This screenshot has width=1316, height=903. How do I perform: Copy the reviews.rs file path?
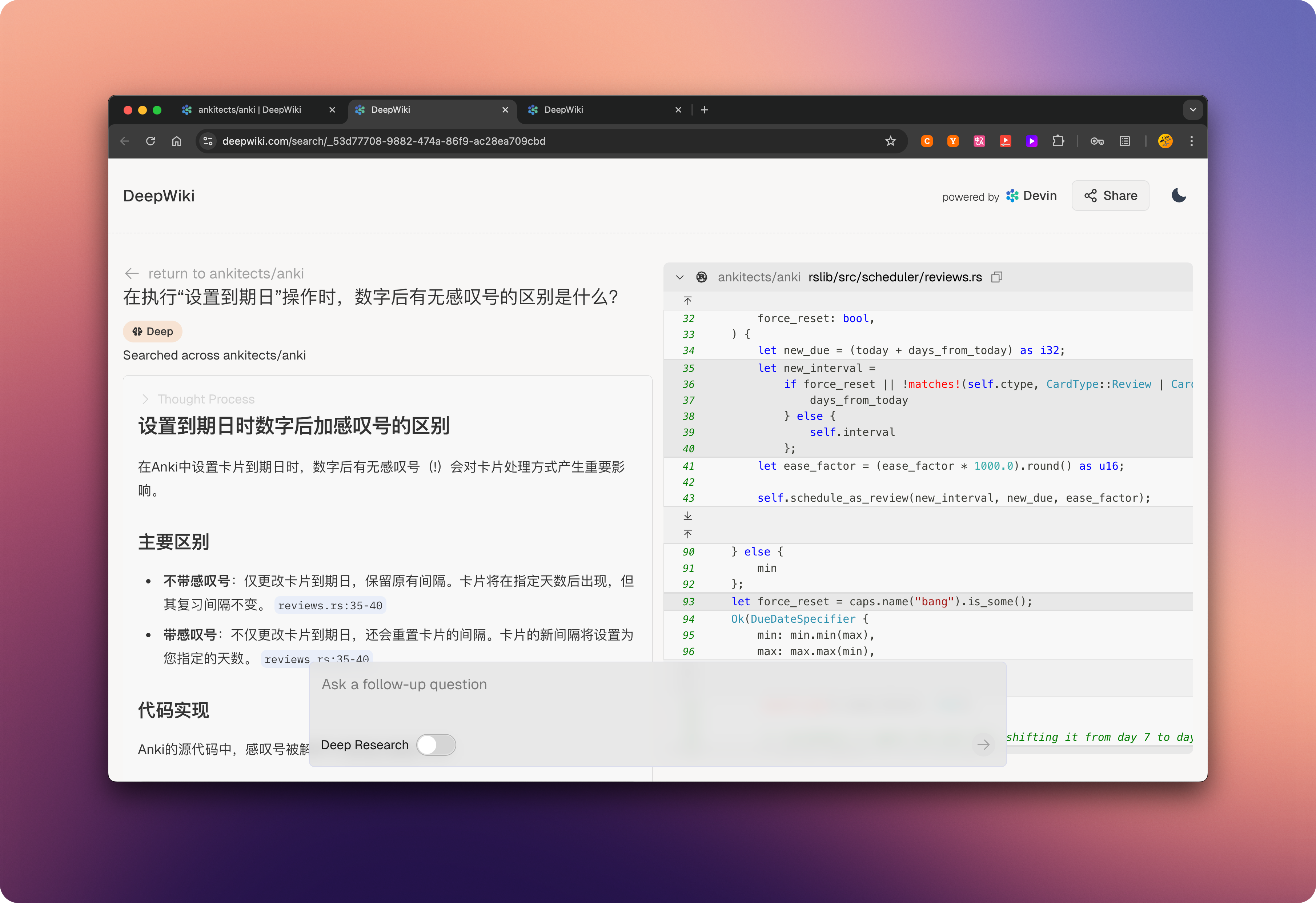(x=997, y=277)
